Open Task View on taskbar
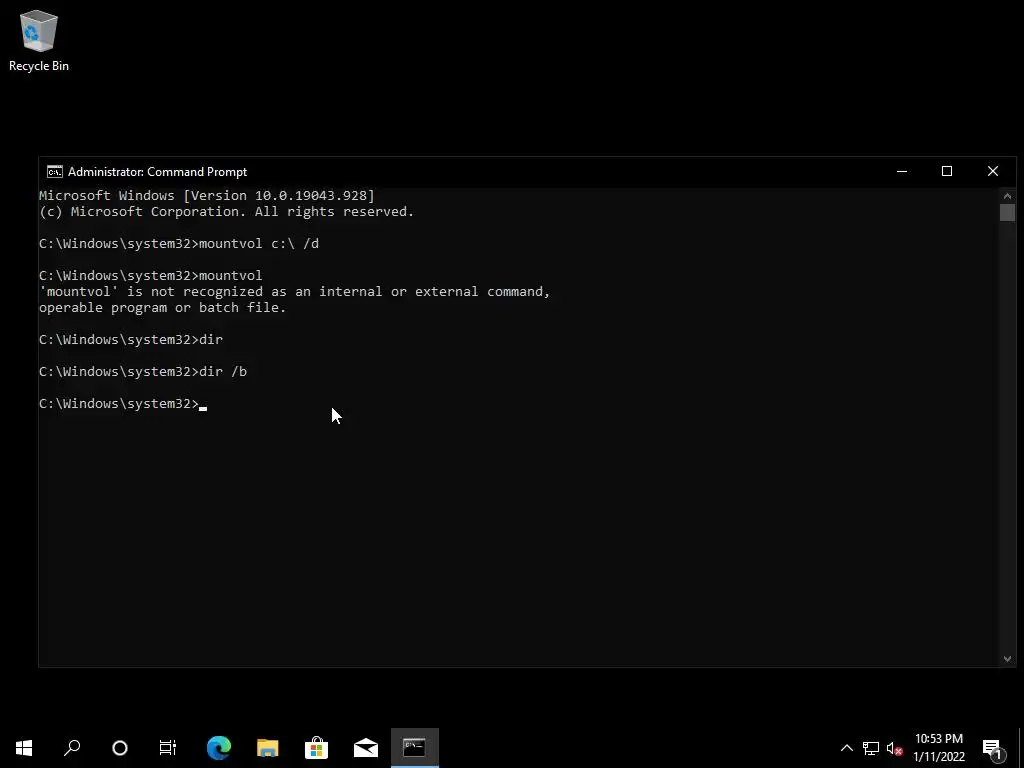The width and height of the screenshot is (1024, 768). tap(168, 748)
